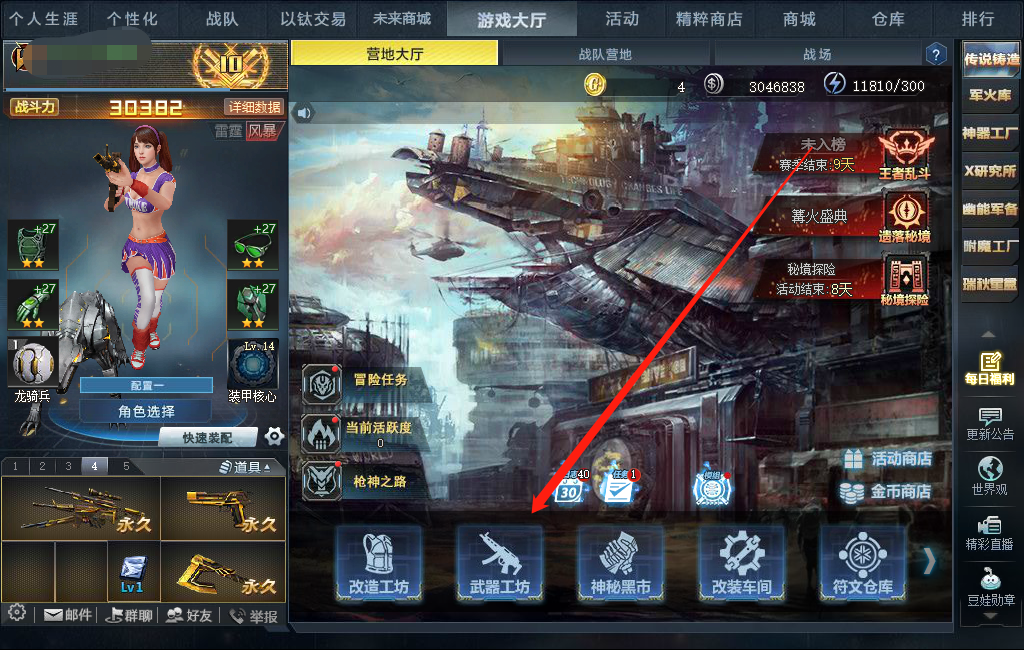Screen dimensions: 1024x650
Task: Click the 每日福利 daily bonus icon
Action: [x=990, y=368]
